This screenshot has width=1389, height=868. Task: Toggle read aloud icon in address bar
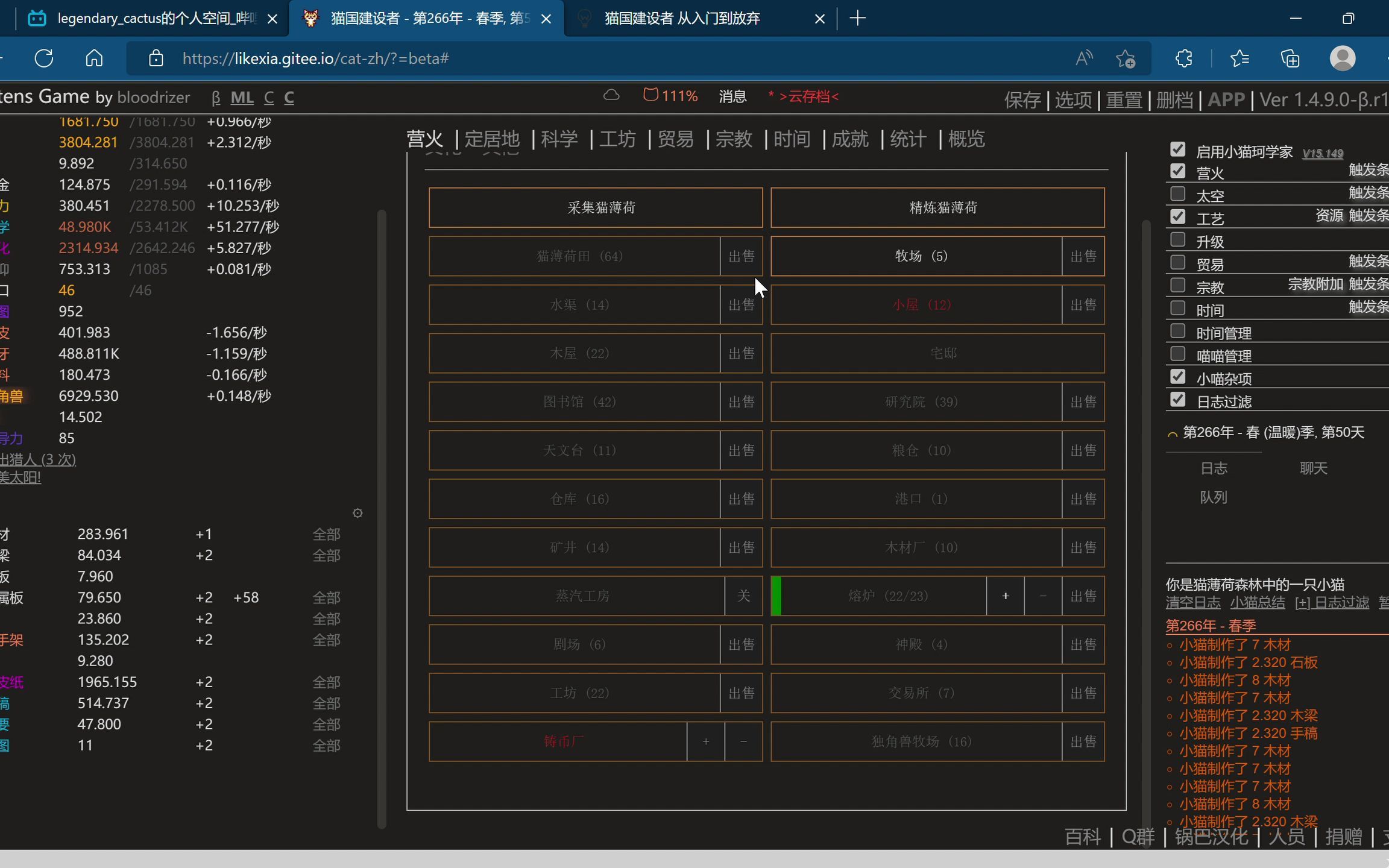[x=1084, y=58]
